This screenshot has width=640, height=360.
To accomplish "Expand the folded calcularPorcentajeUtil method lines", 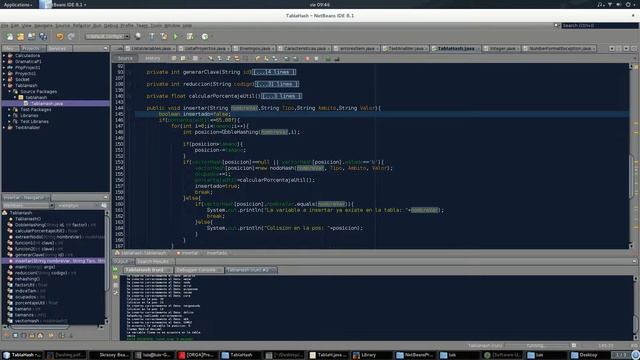I will 282,96.
